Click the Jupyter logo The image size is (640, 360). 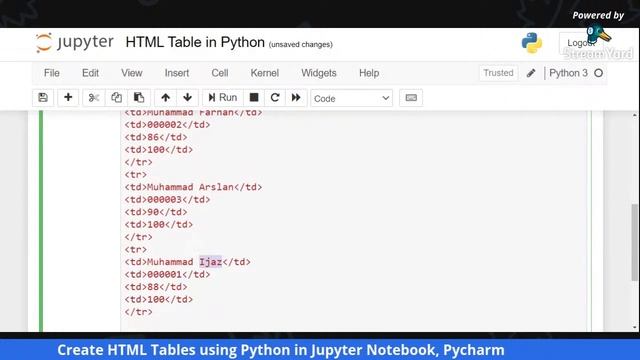(x=75, y=42)
